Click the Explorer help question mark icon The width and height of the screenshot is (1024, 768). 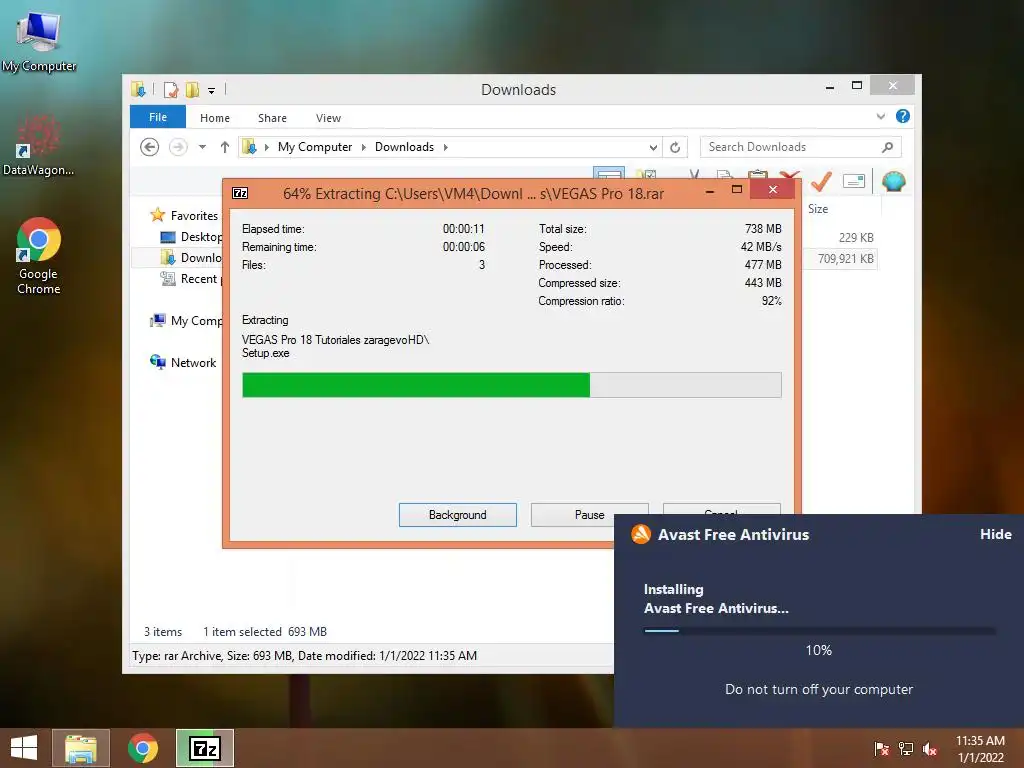pyautogui.click(x=903, y=116)
